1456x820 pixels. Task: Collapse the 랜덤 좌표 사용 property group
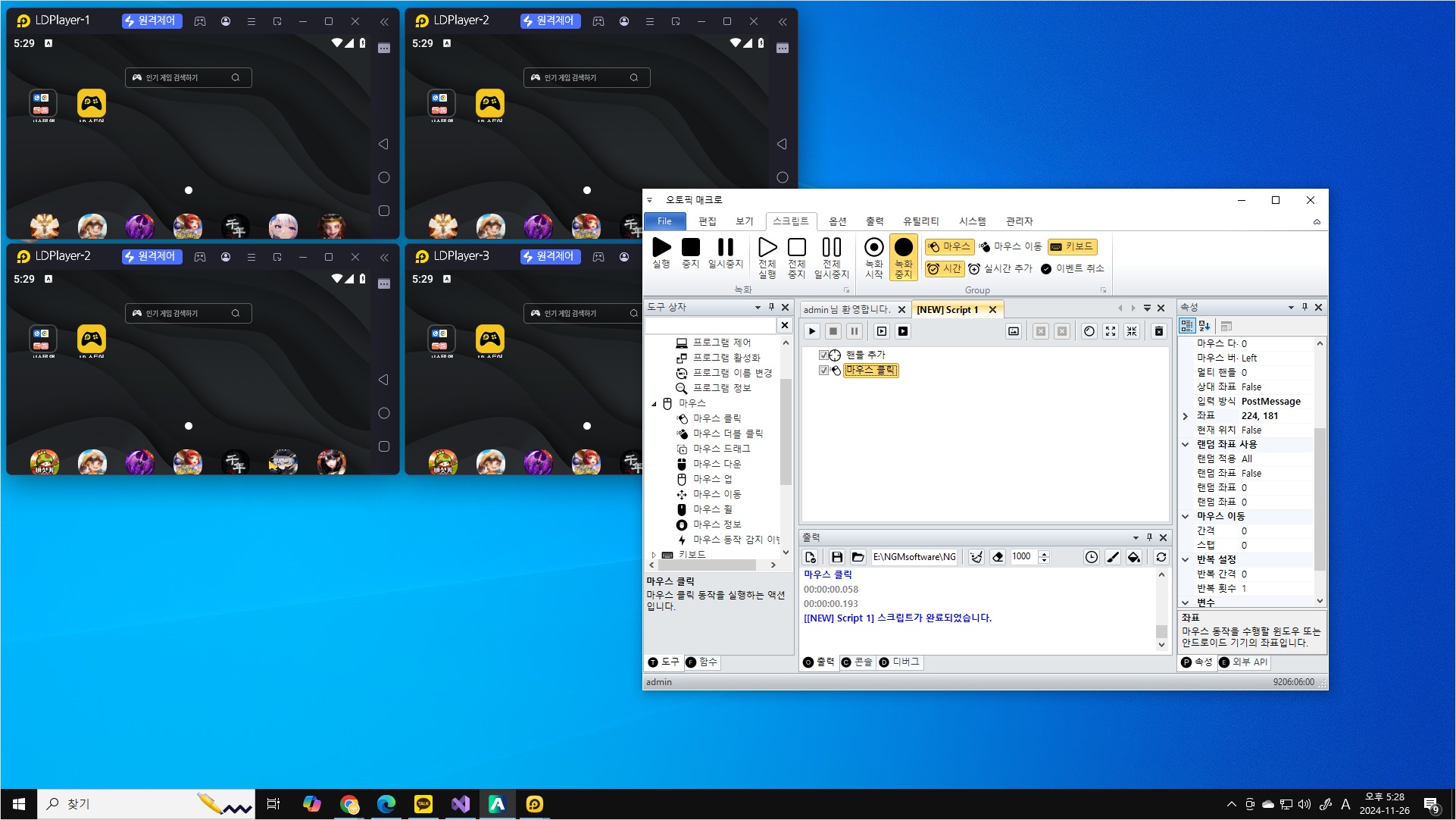coord(1186,445)
